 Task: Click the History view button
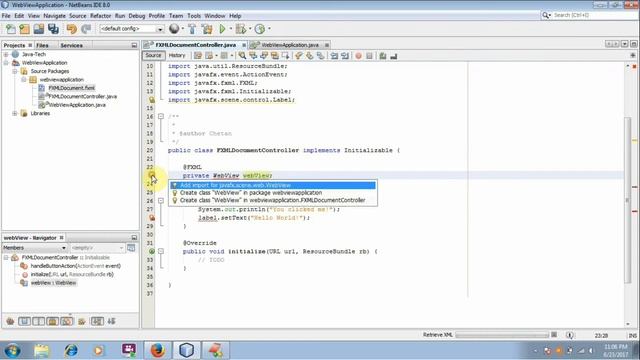tap(177, 56)
